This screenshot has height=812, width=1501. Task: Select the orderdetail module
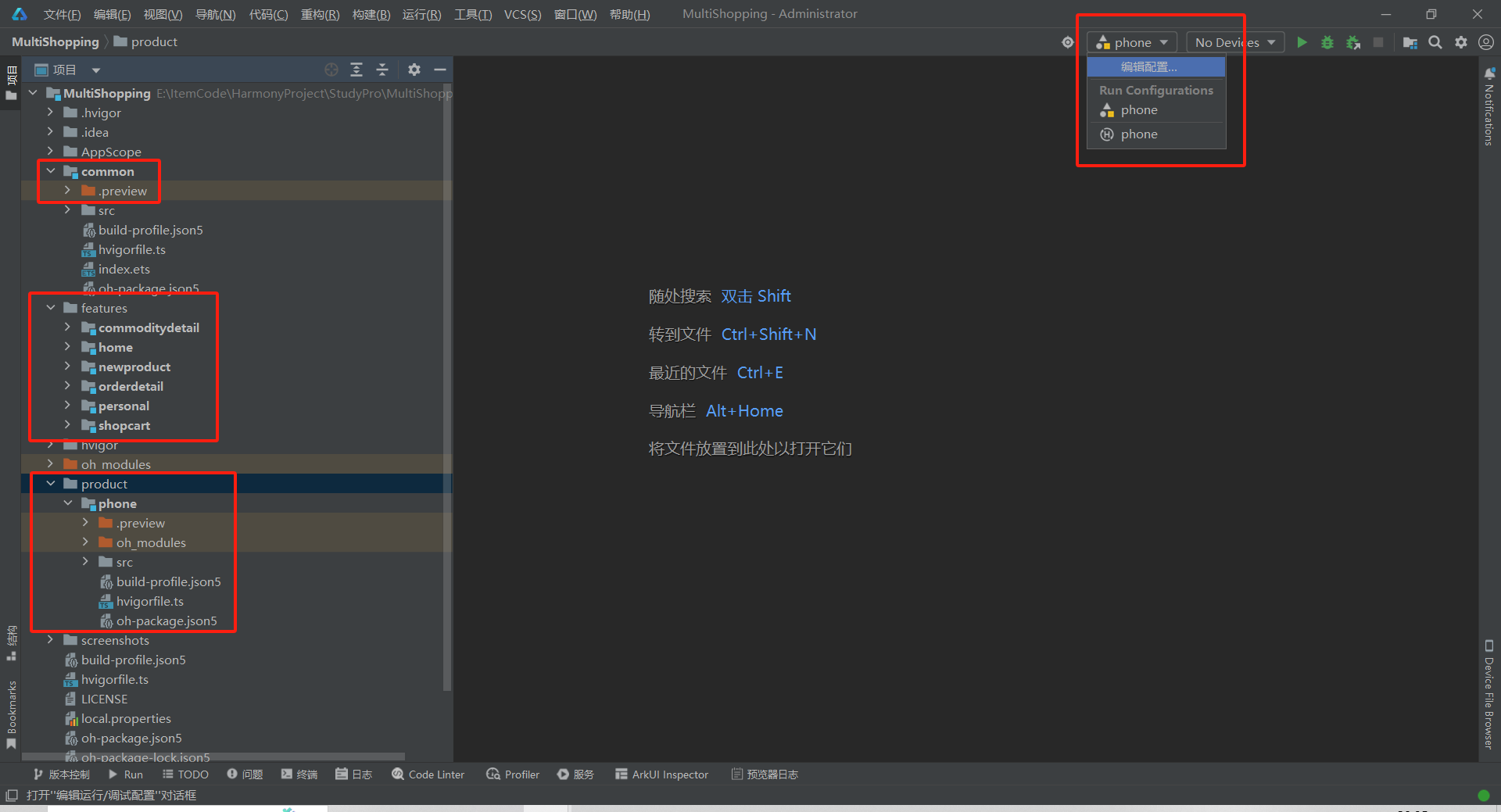131,386
